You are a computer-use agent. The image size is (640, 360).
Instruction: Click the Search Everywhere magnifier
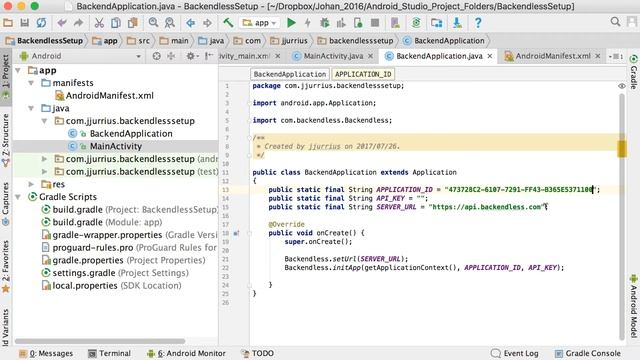pyautogui.click(x=616, y=22)
